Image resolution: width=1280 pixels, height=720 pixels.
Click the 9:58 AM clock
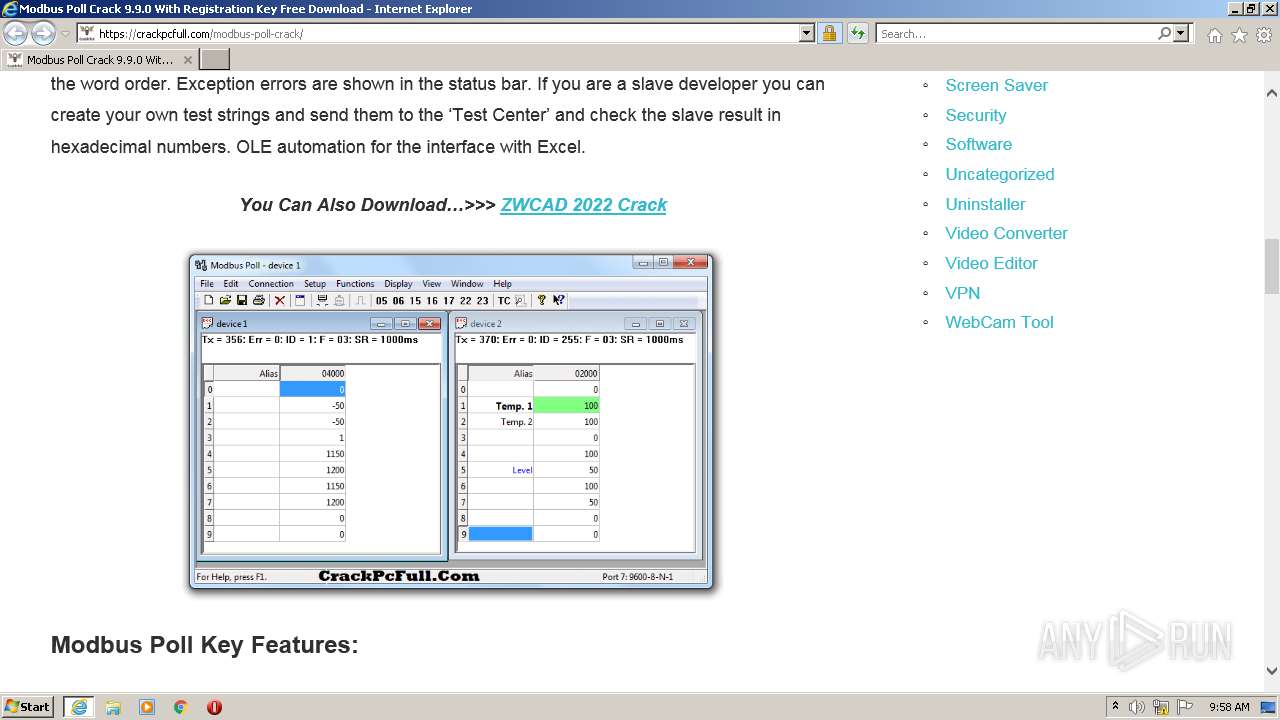click(1229, 707)
